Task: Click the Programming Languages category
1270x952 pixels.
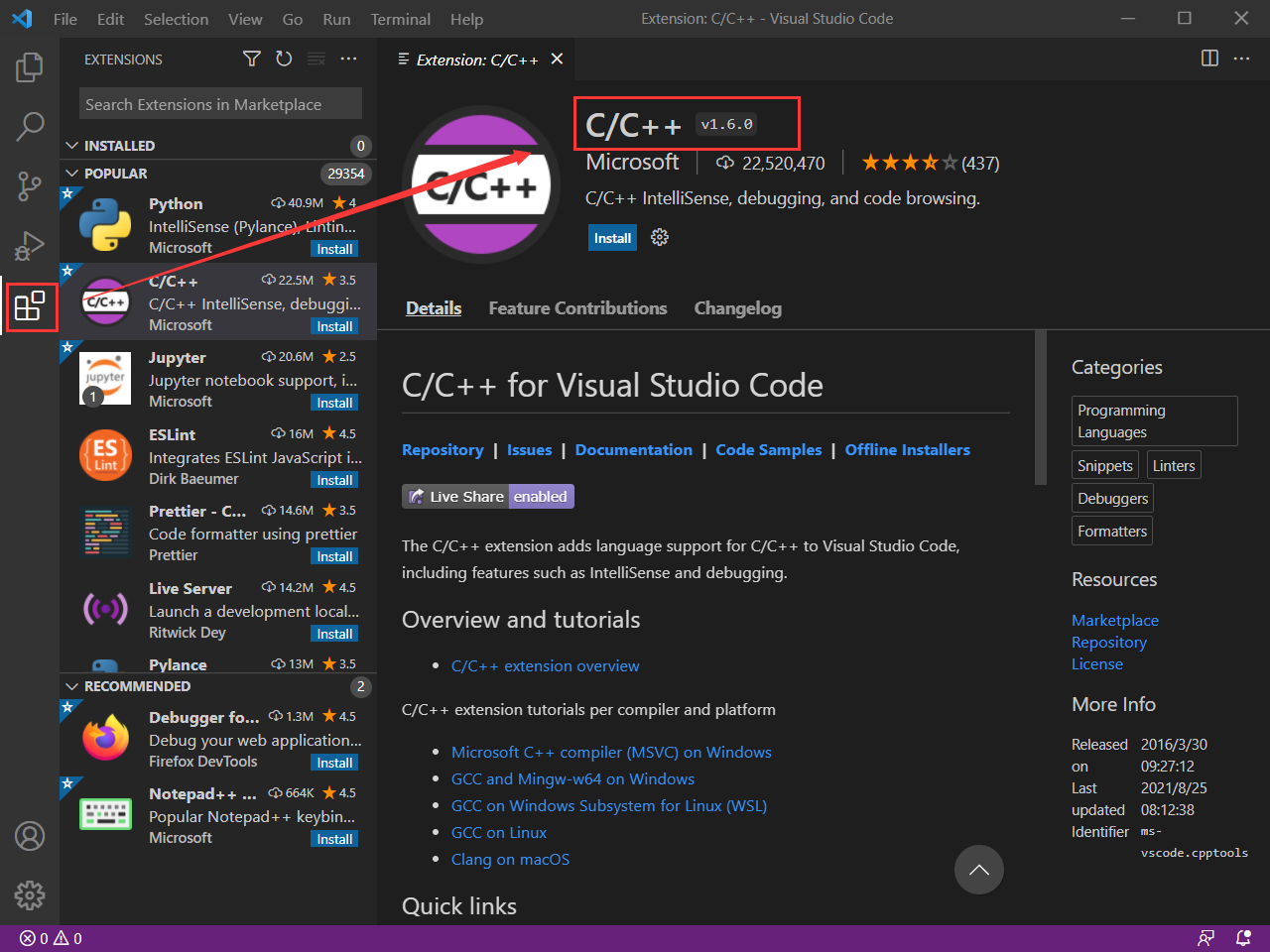Action: pyautogui.click(x=1155, y=421)
